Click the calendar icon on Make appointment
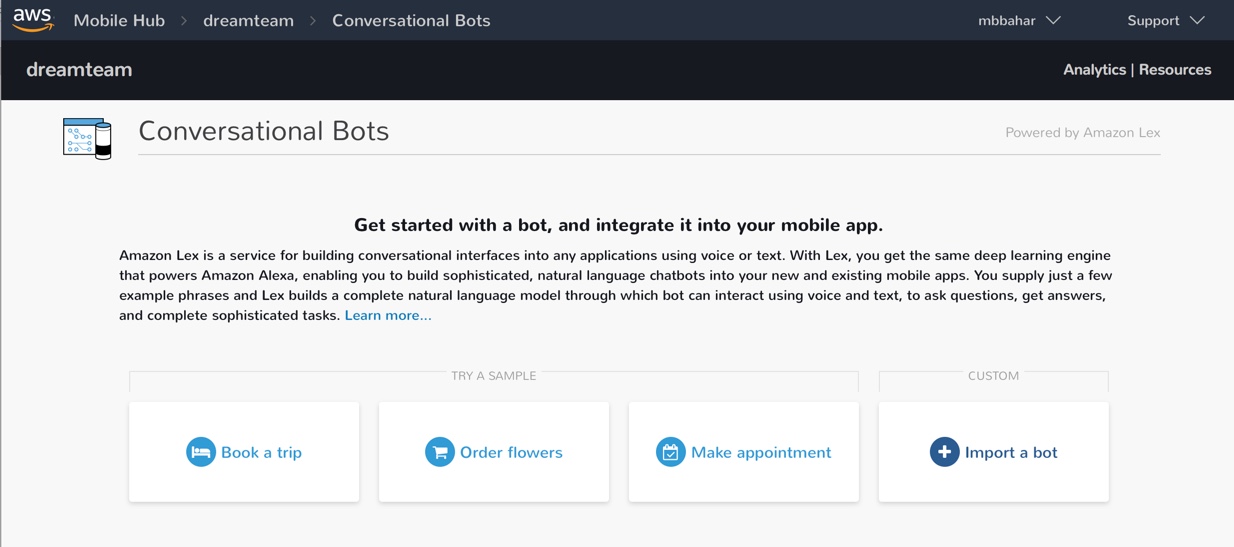The image size is (1234, 547). (x=671, y=452)
